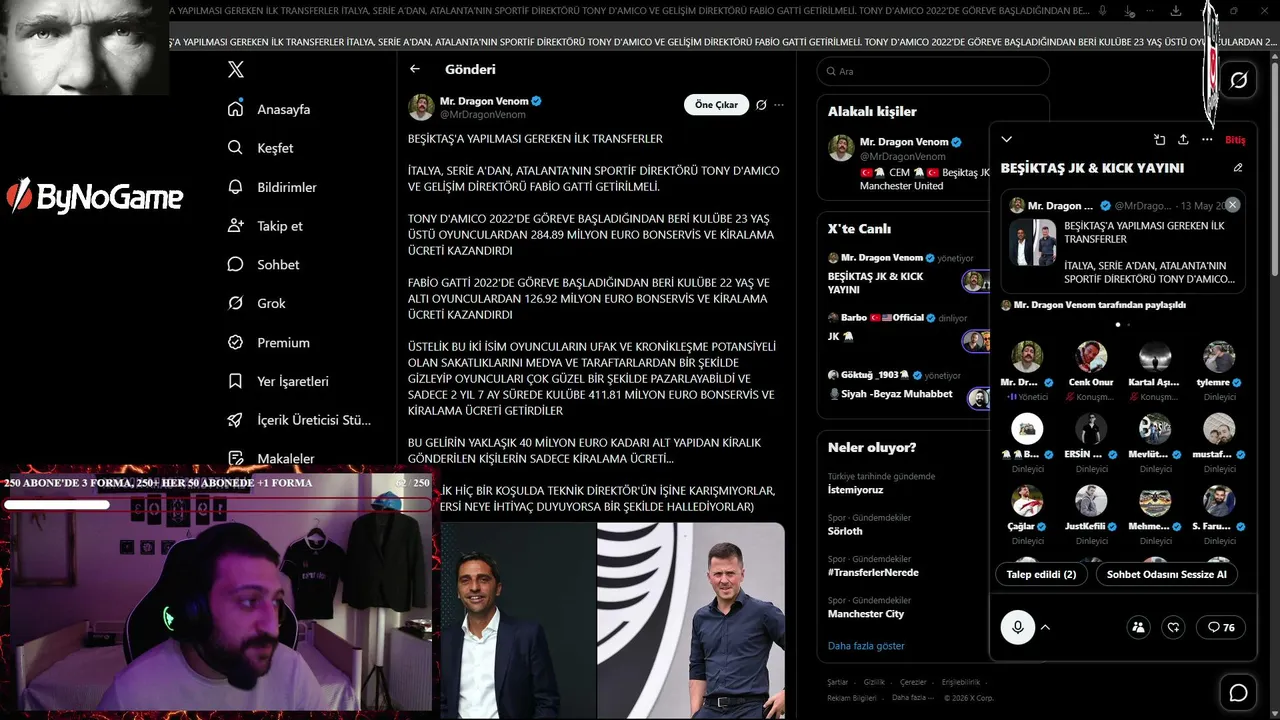Select listener tylemre's avatar

click(x=1219, y=357)
